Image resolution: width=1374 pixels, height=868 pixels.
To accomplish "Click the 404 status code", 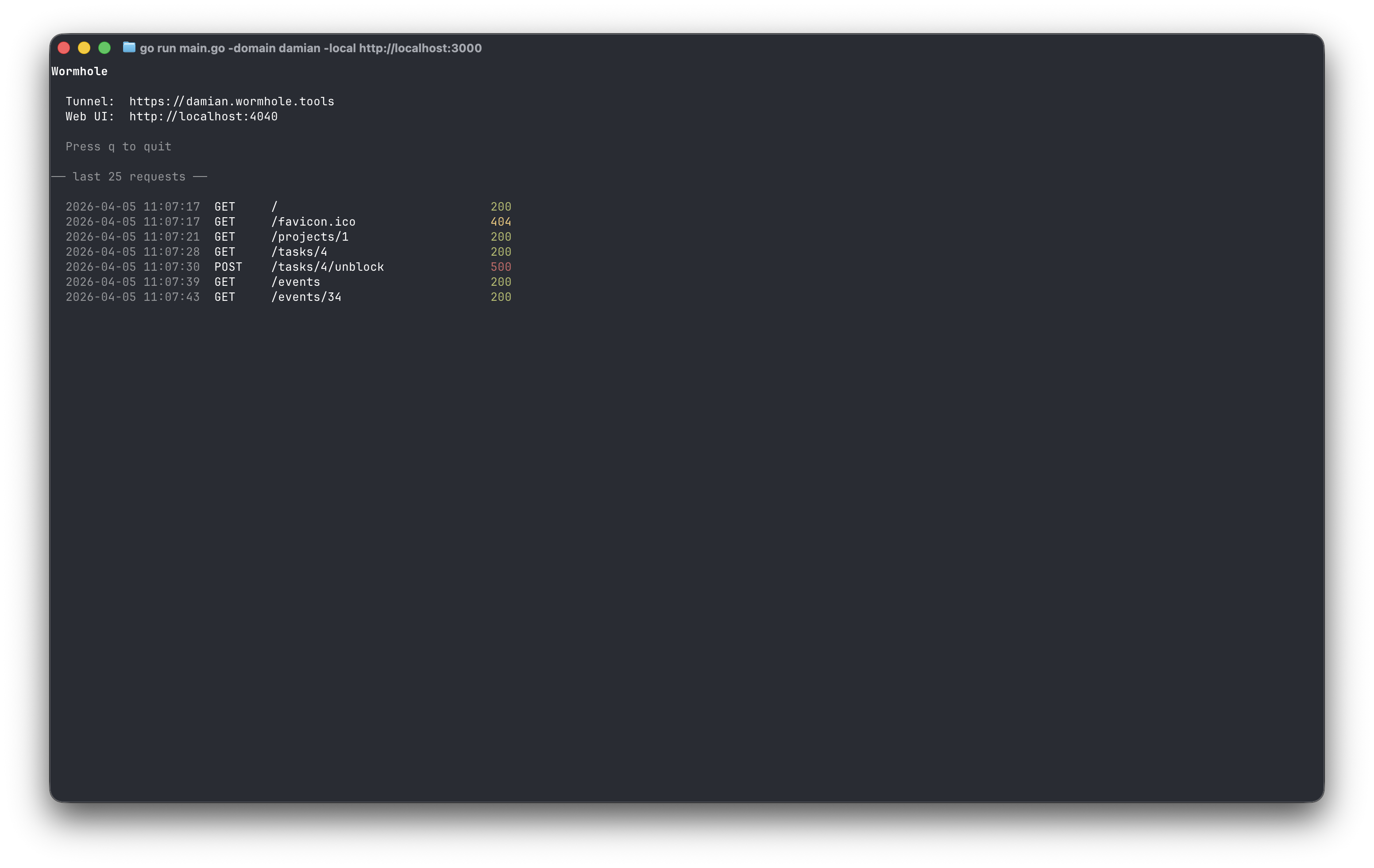I will coord(500,222).
